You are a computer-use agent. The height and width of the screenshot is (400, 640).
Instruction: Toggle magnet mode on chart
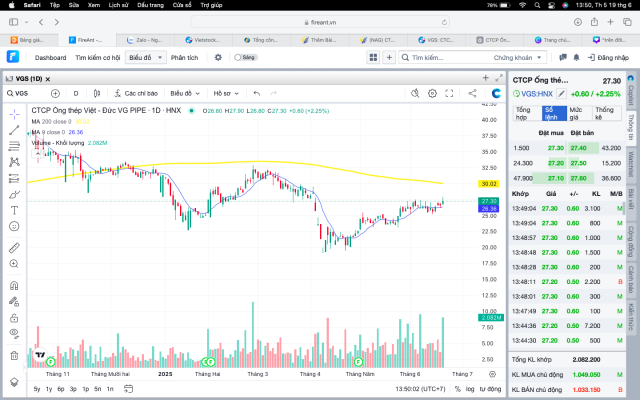(x=14, y=285)
